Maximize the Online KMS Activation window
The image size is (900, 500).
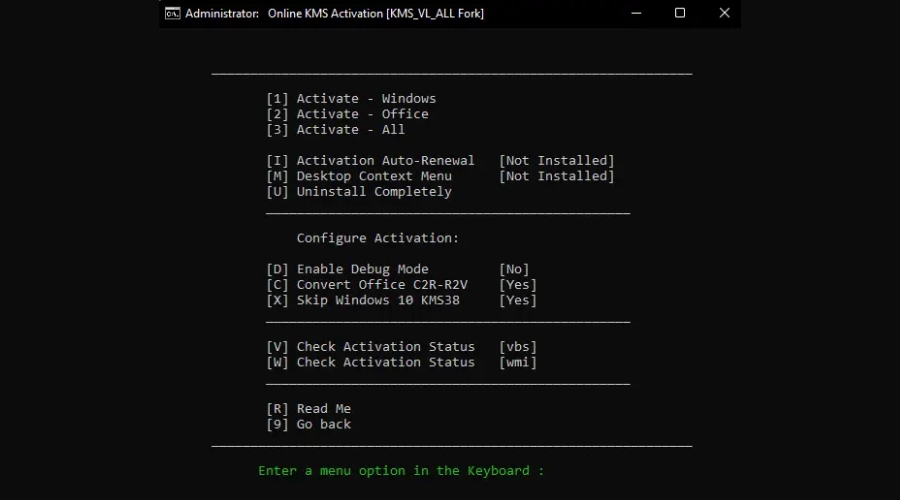click(x=680, y=13)
